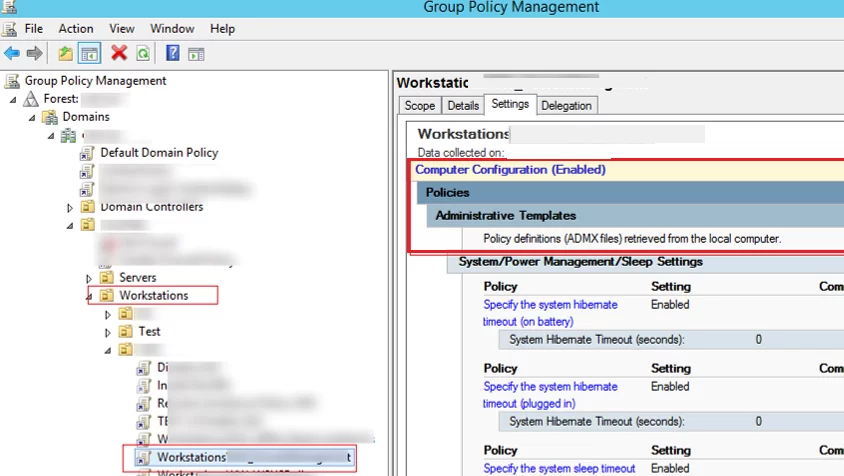Image resolution: width=844 pixels, height=476 pixels.
Task: Toggle the Show/Hide Action Pane icon
Action: click(x=196, y=54)
